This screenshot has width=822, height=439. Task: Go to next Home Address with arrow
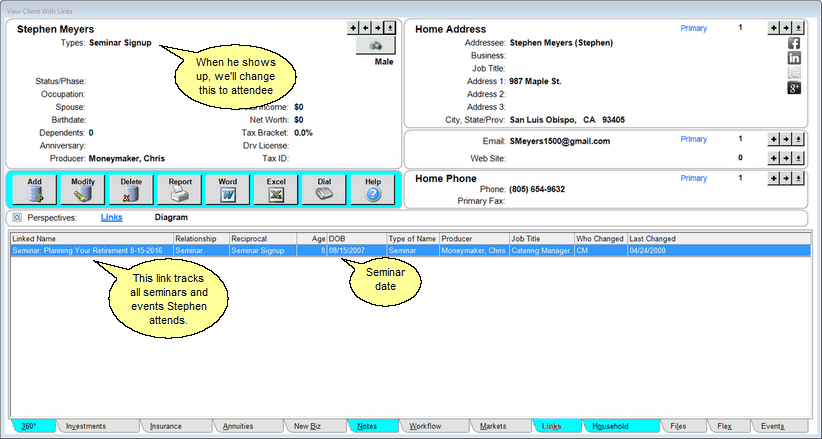tap(786, 28)
